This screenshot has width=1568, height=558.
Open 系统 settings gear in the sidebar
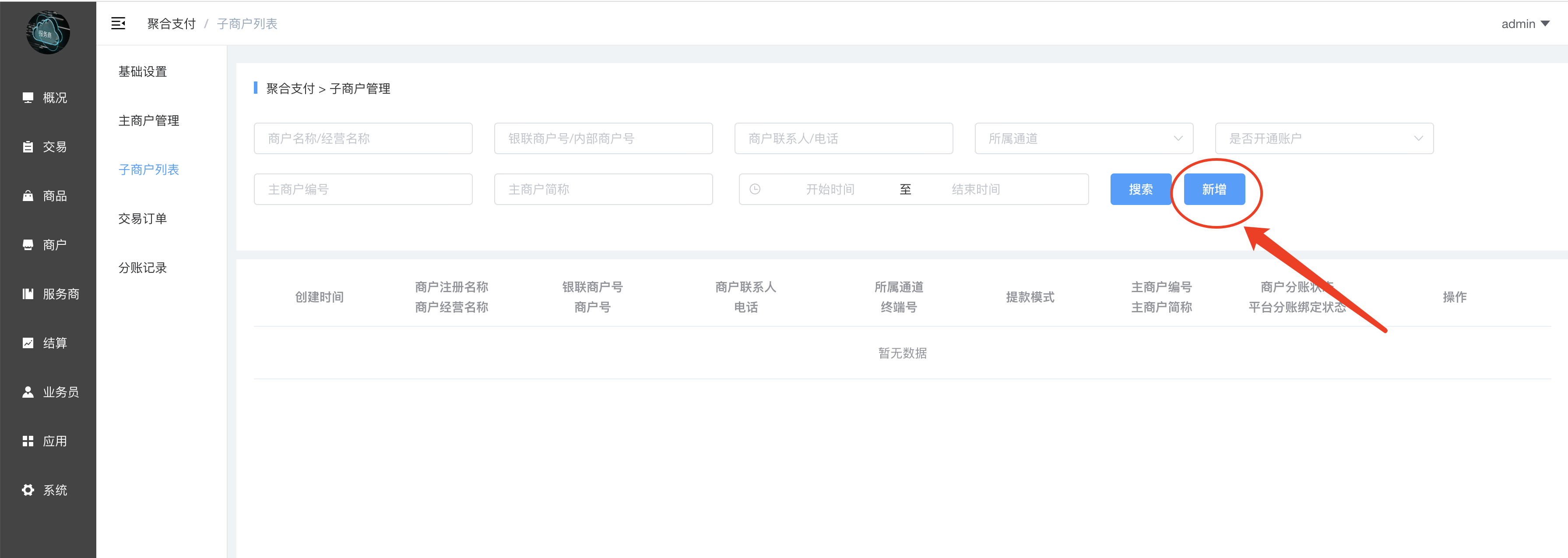pos(46,490)
